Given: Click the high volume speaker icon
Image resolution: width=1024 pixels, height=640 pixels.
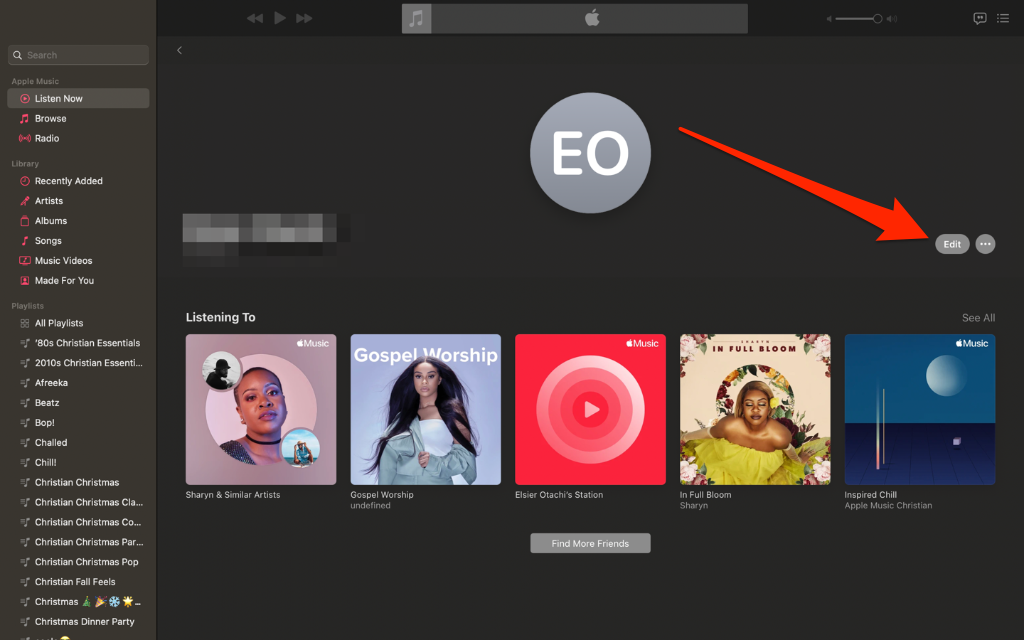Looking at the screenshot, I should click(x=892, y=19).
